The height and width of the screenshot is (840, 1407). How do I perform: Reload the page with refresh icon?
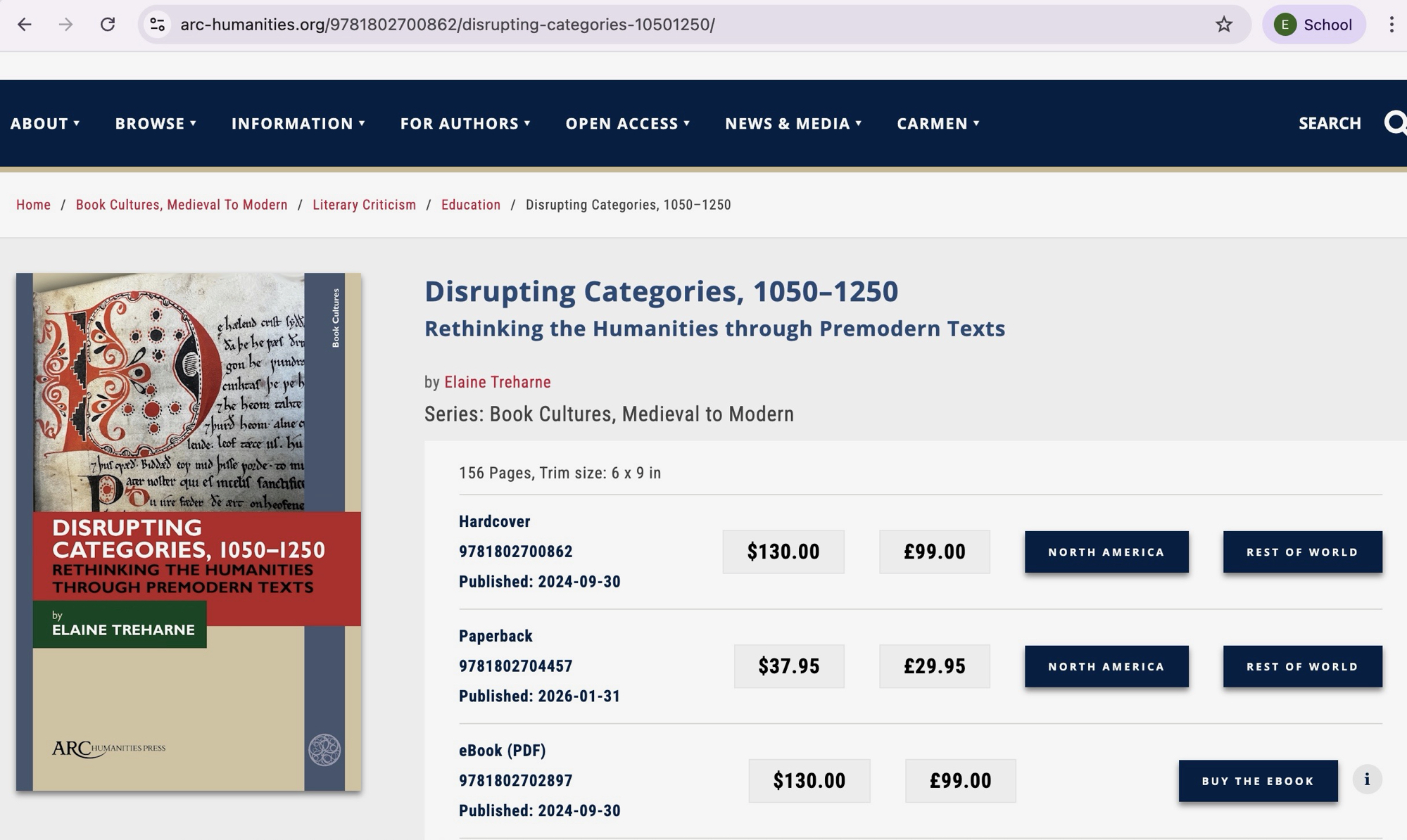coord(108,25)
